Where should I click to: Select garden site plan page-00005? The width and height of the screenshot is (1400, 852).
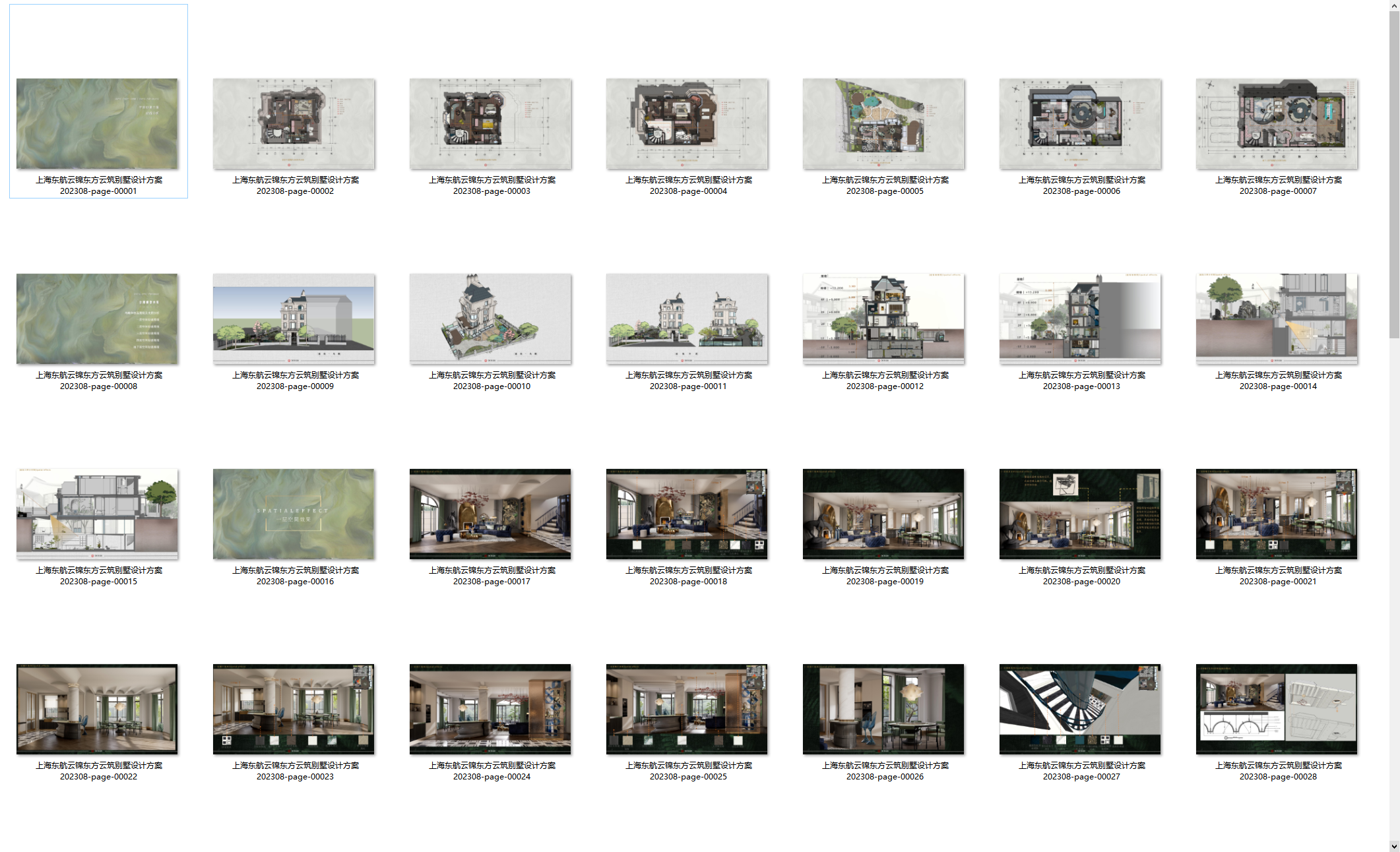[883, 123]
